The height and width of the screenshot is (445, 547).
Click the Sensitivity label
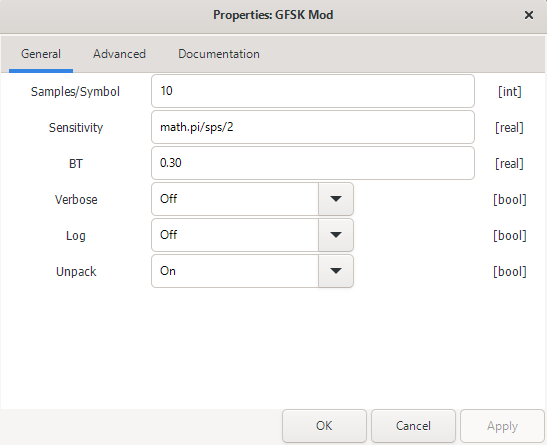click(76, 127)
